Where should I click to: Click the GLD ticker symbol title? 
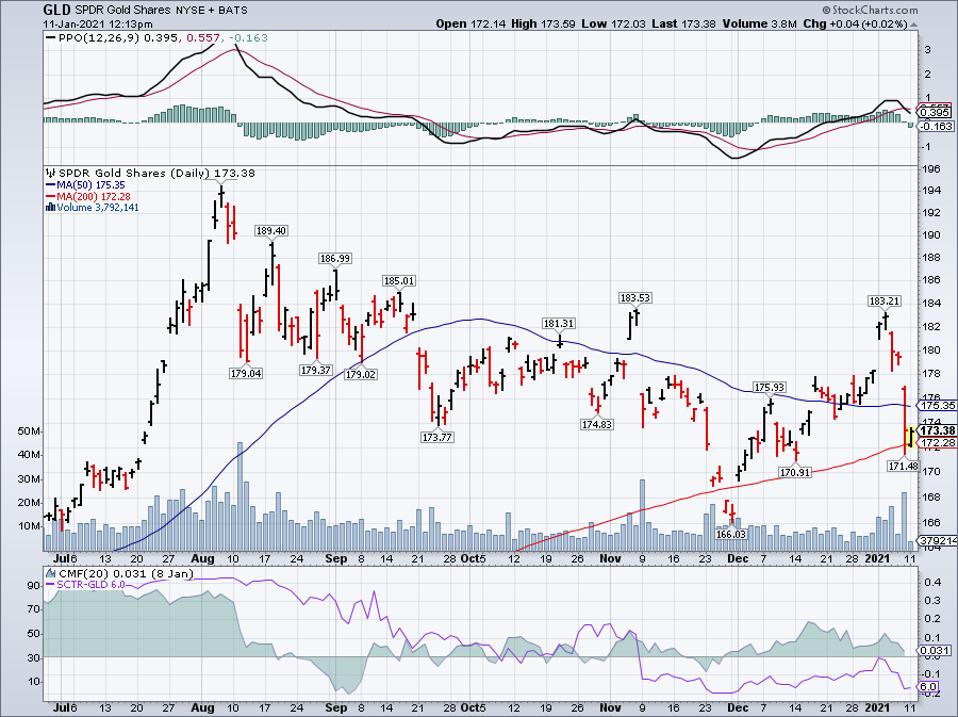57,10
